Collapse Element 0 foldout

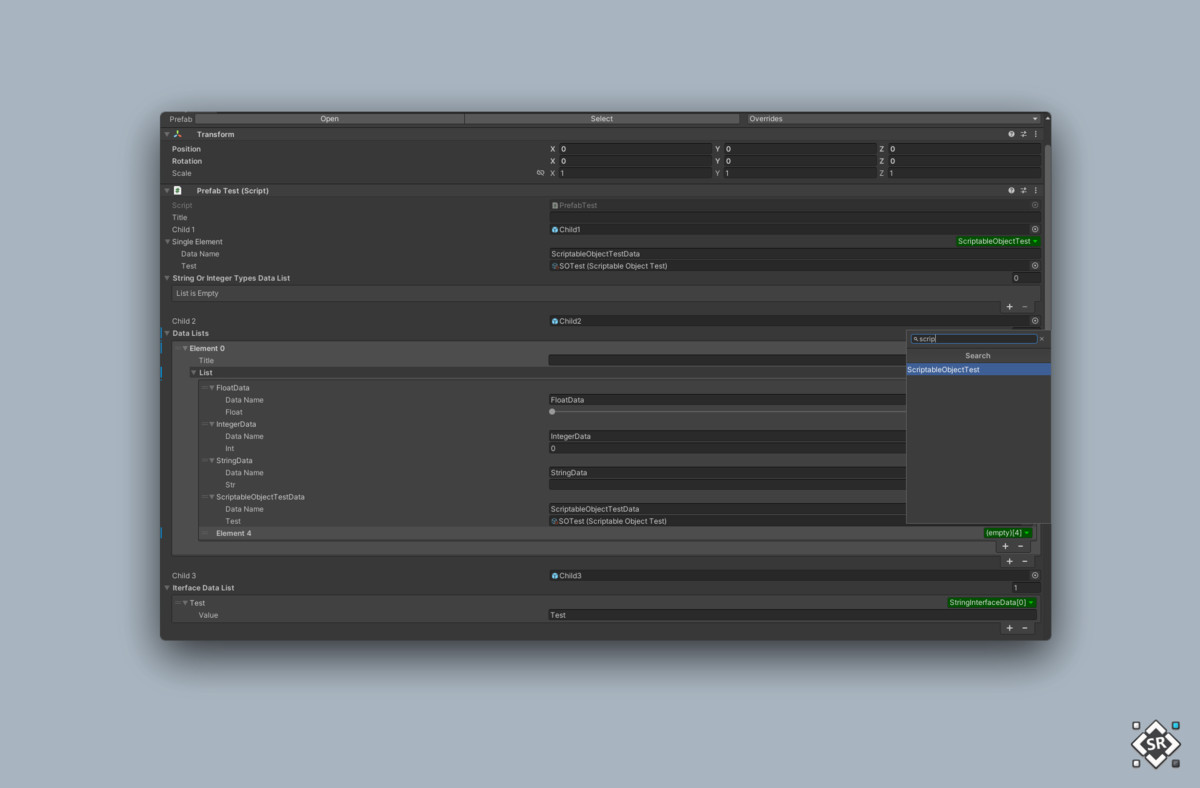[185, 348]
